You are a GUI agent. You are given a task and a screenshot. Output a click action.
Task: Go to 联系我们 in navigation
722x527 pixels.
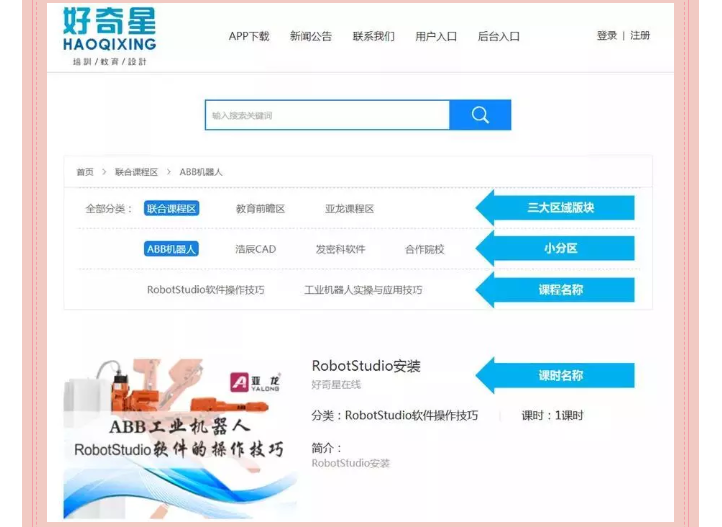pos(373,36)
